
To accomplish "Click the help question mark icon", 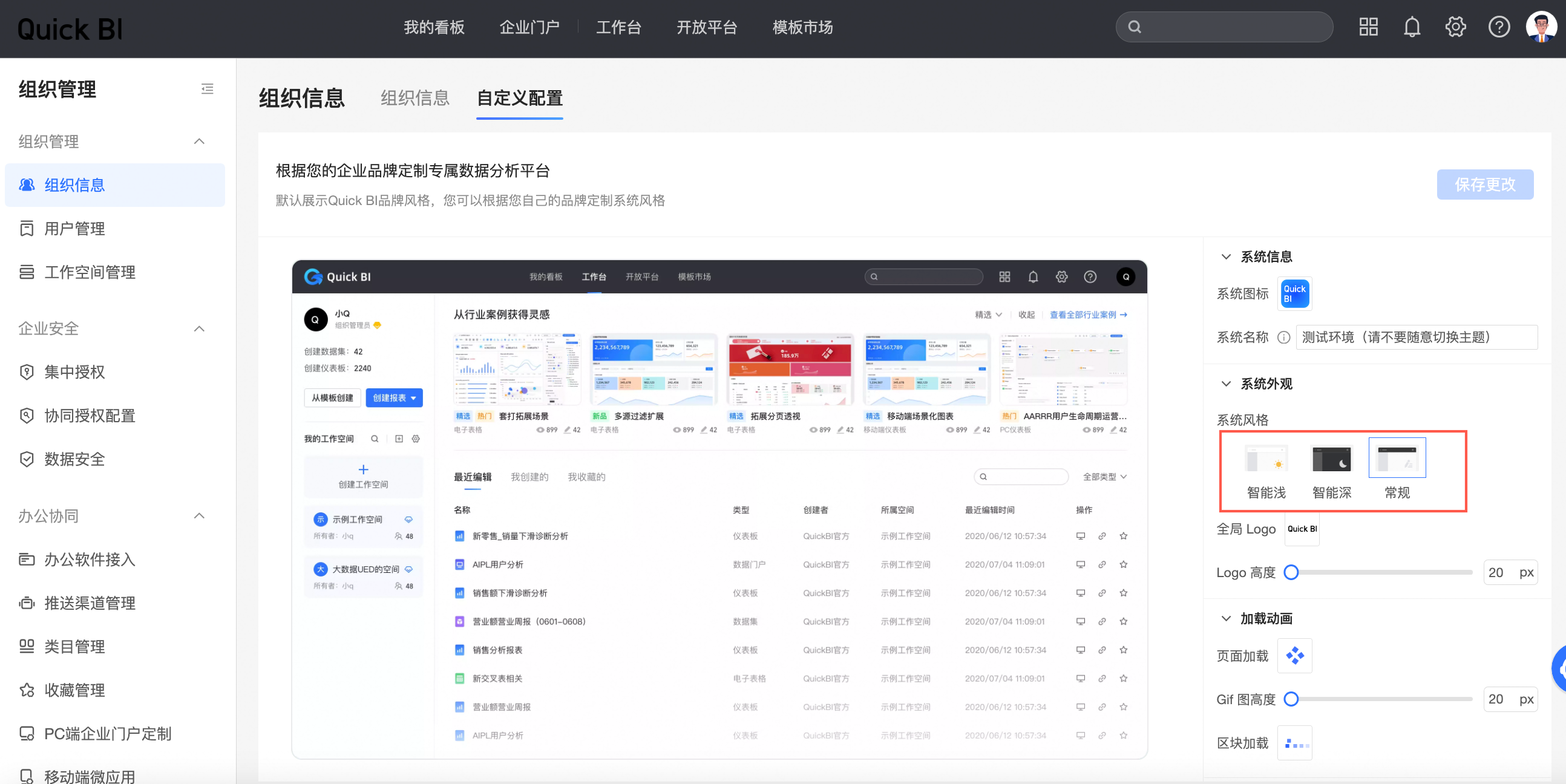I will click(1498, 27).
